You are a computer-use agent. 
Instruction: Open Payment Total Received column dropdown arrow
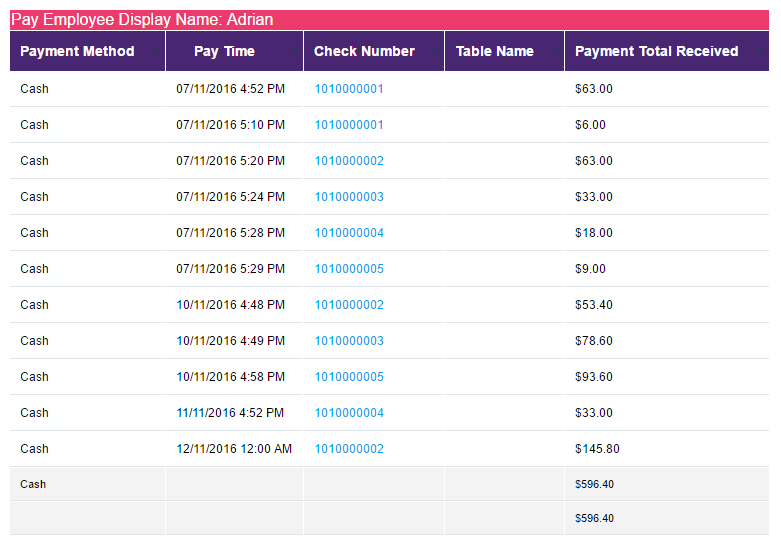[760, 51]
